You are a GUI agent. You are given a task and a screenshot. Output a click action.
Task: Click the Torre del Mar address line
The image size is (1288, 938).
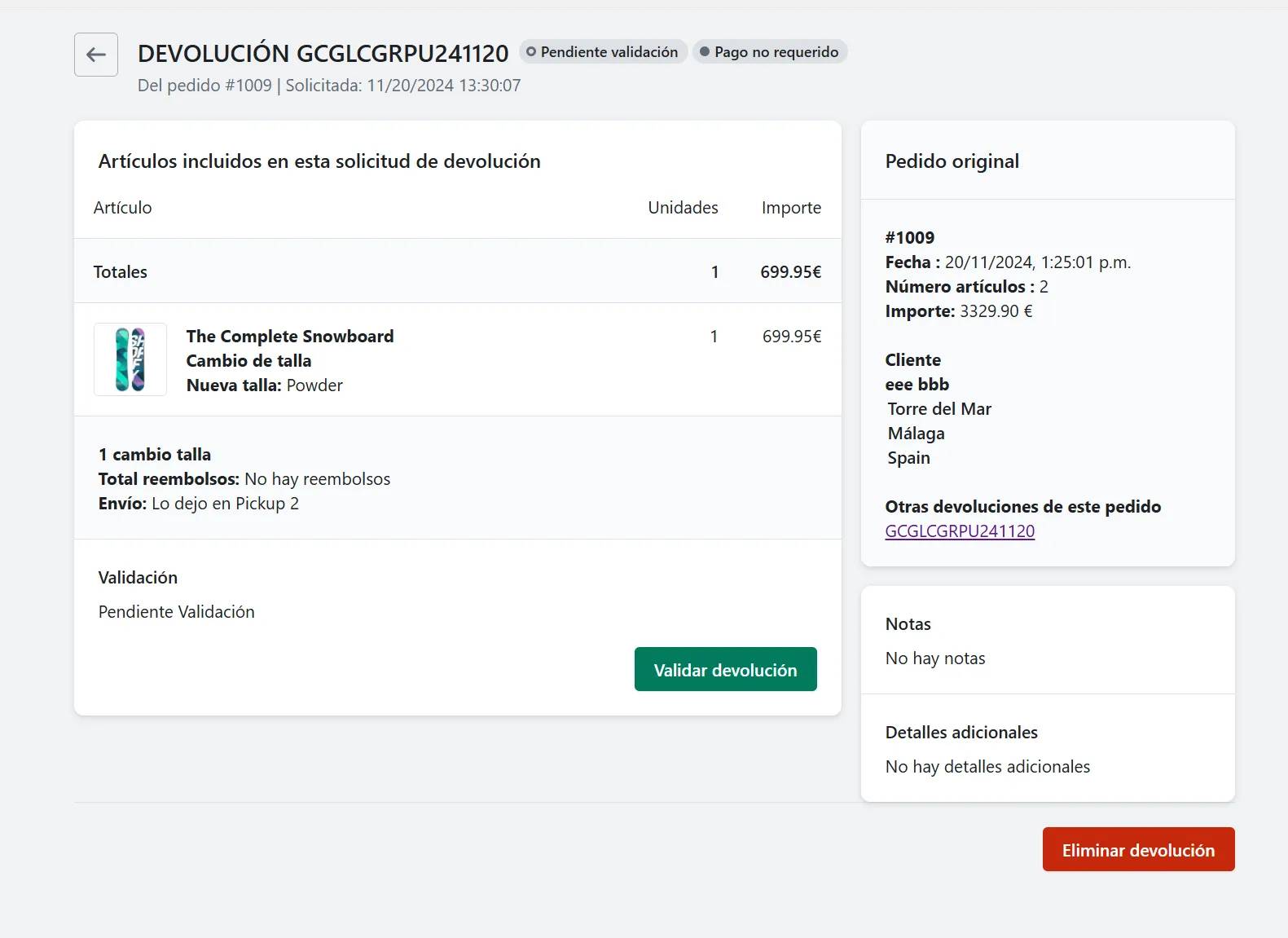click(x=939, y=409)
